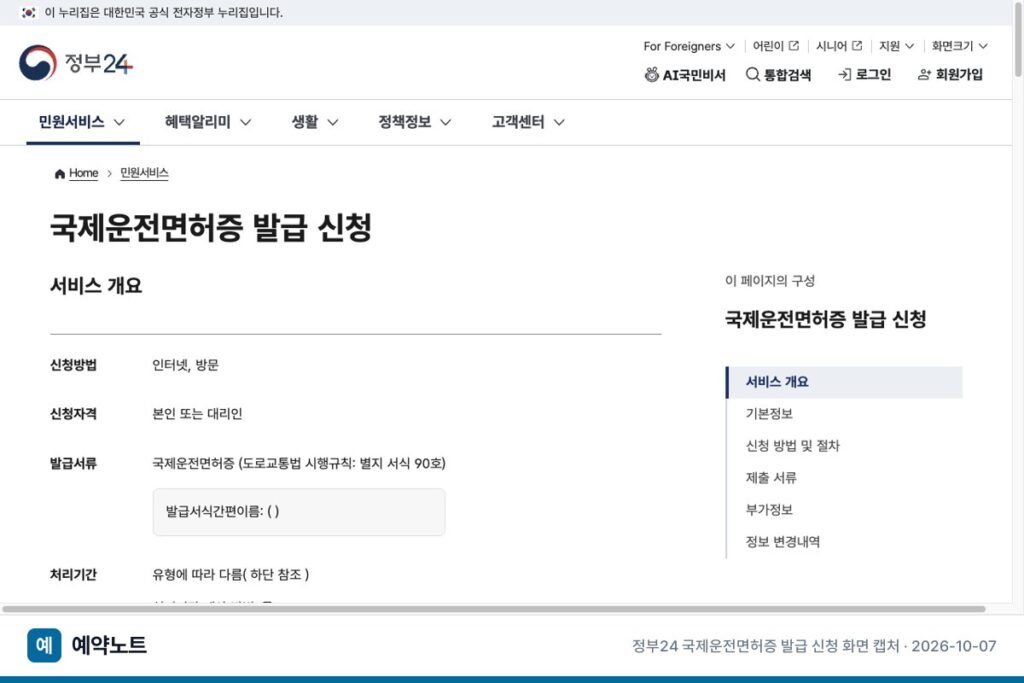Expand the 정책정보 menu chevron
Screen dimensions: 1024x683
coord(445,122)
